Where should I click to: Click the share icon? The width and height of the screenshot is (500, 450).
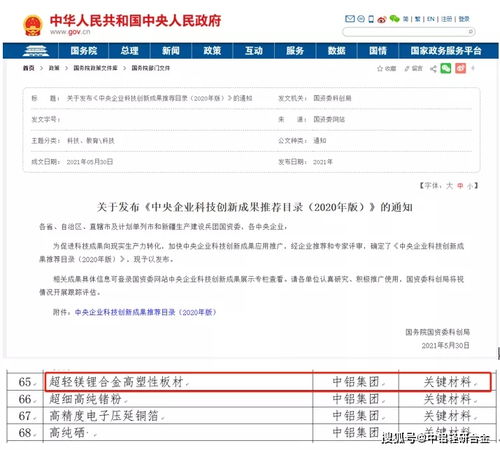tap(433, 69)
